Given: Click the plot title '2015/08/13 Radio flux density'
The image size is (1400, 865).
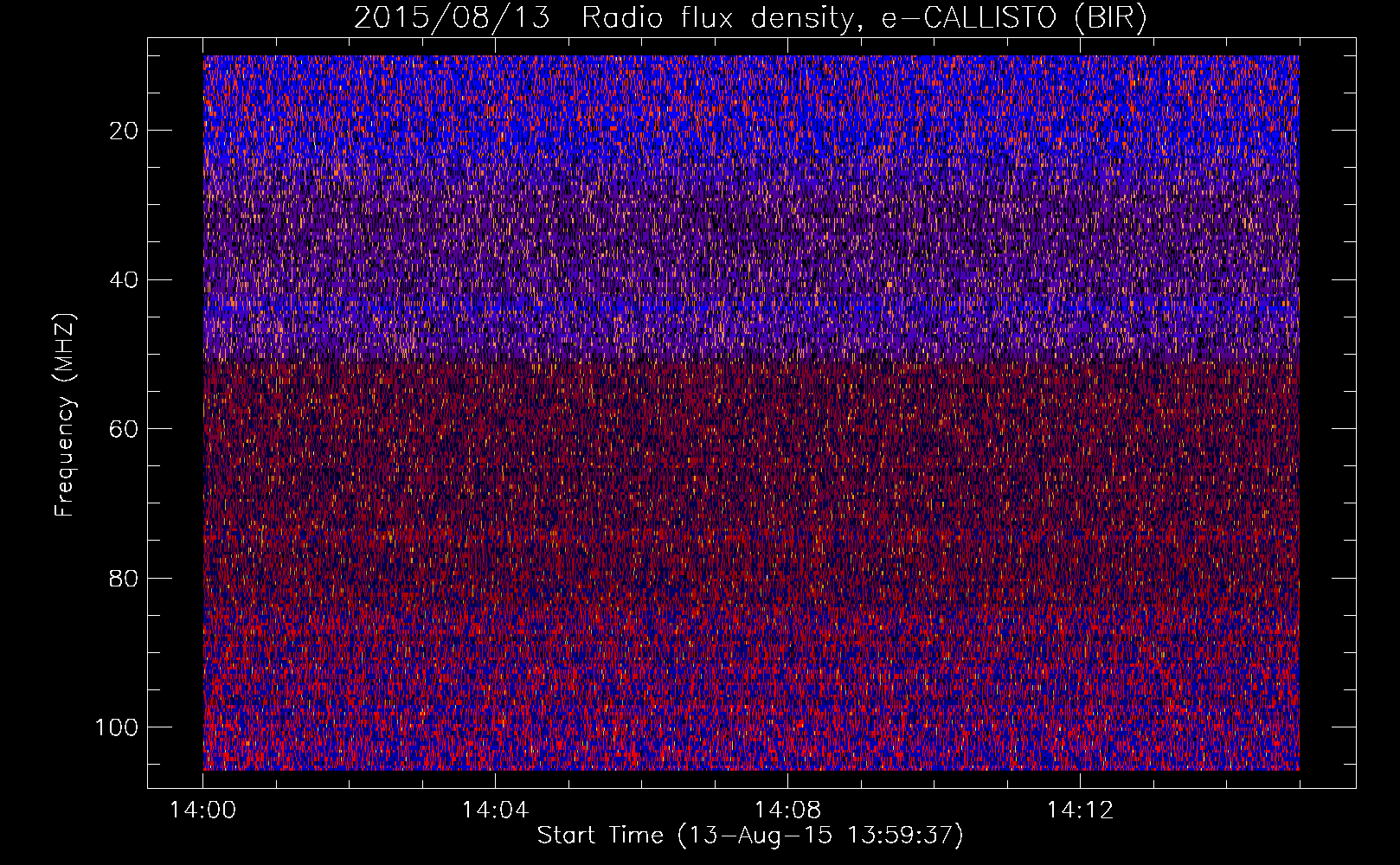Looking at the screenshot, I should coord(603,18).
